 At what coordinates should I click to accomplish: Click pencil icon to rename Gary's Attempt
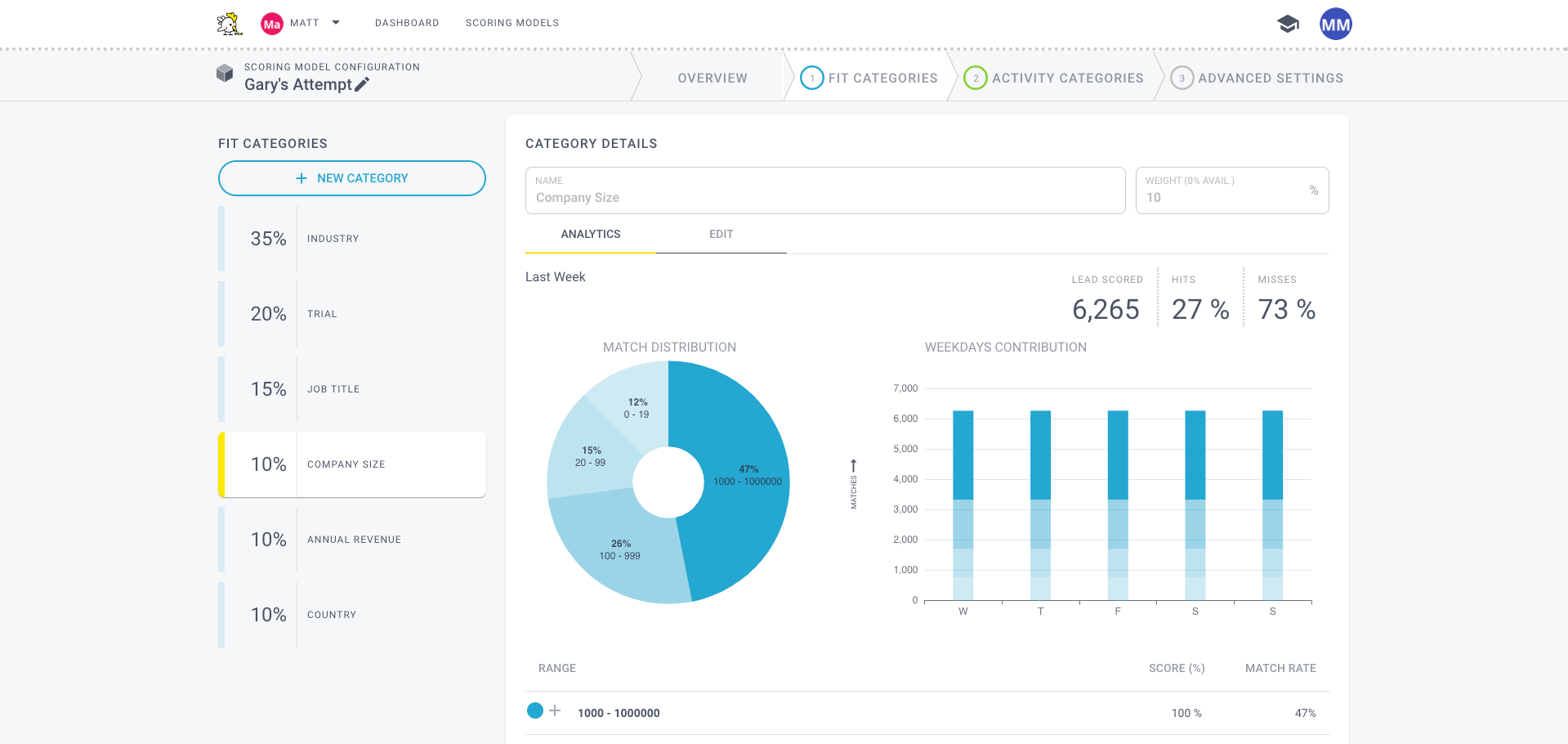pyautogui.click(x=362, y=84)
